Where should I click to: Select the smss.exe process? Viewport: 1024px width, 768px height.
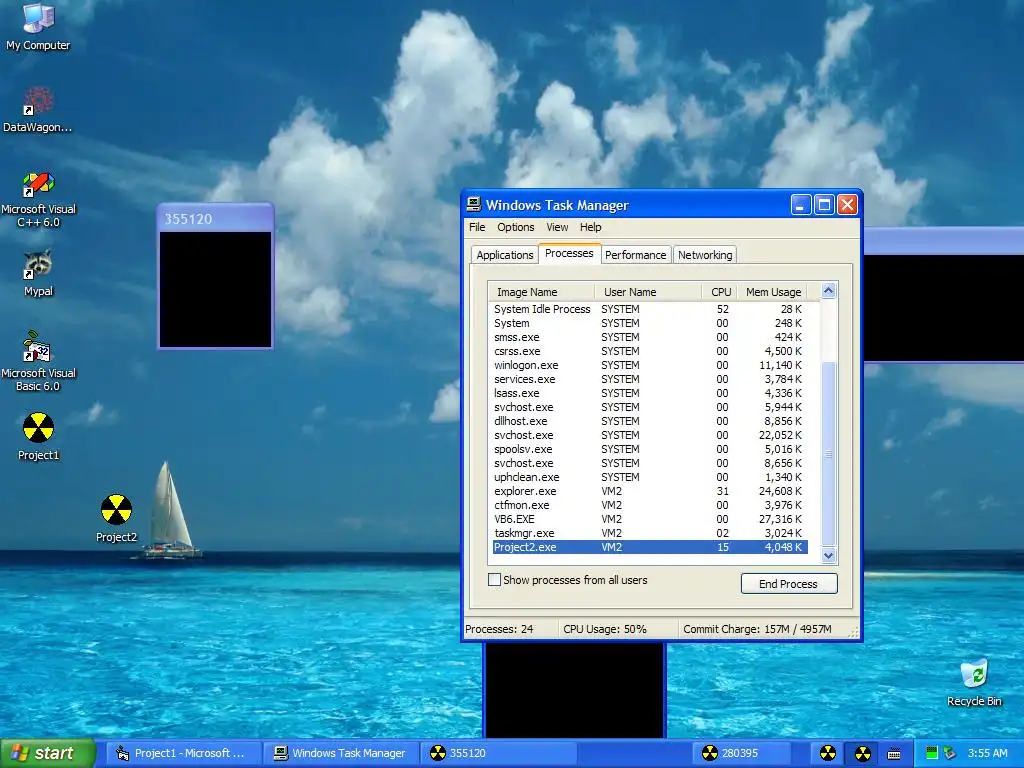[x=649, y=337]
